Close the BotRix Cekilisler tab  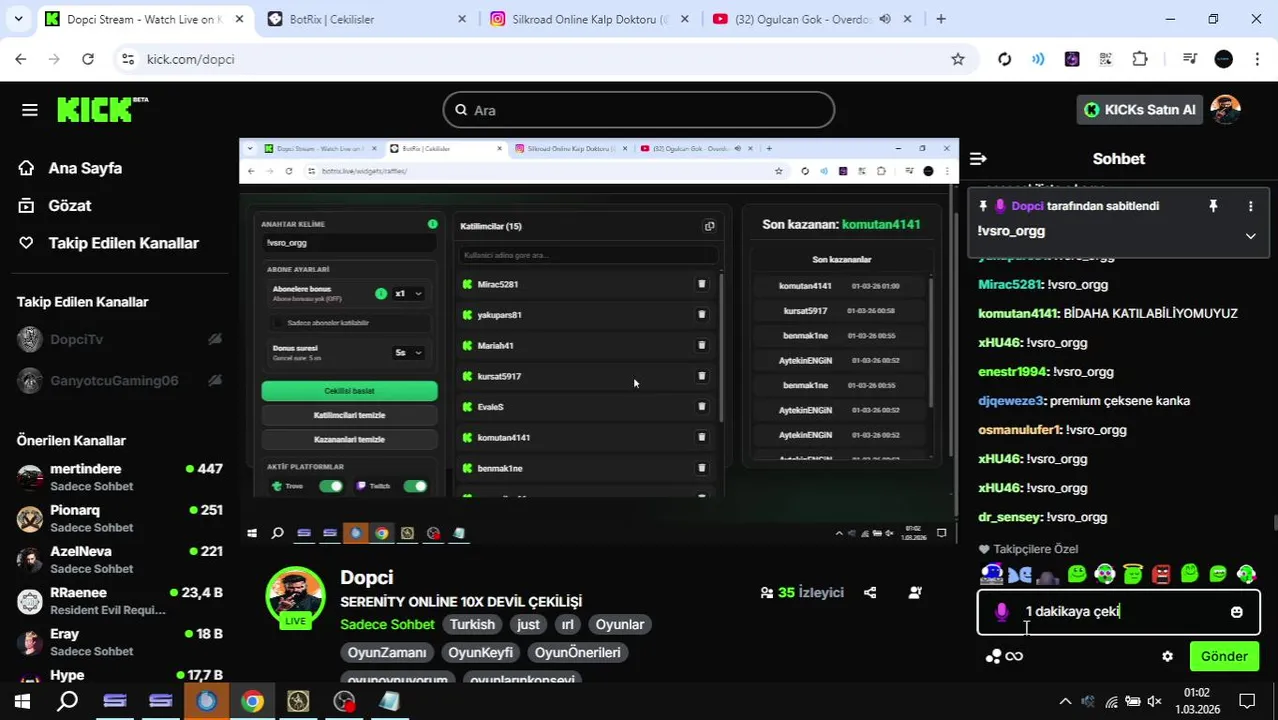click(461, 19)
